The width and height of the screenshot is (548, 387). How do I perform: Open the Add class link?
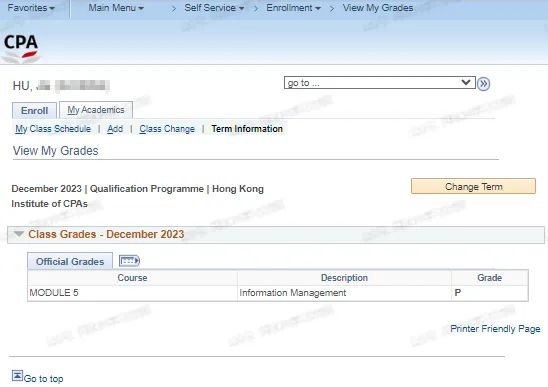click(x=115, y=129)
